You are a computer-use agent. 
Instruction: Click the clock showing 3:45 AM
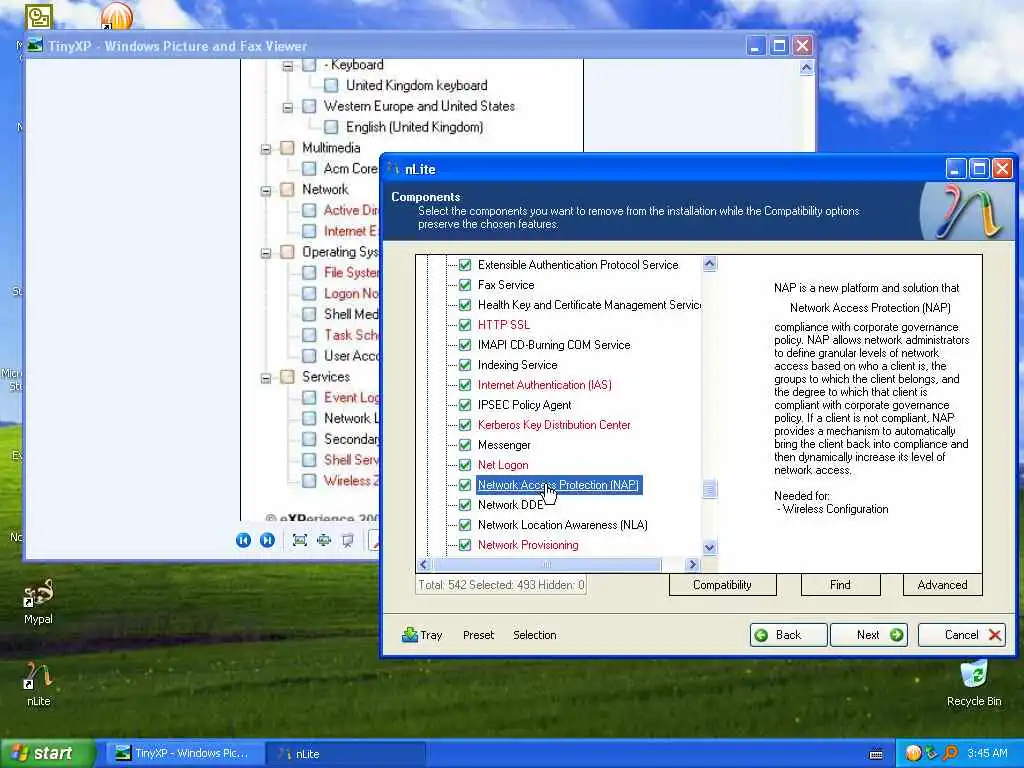tap(987, 754)
